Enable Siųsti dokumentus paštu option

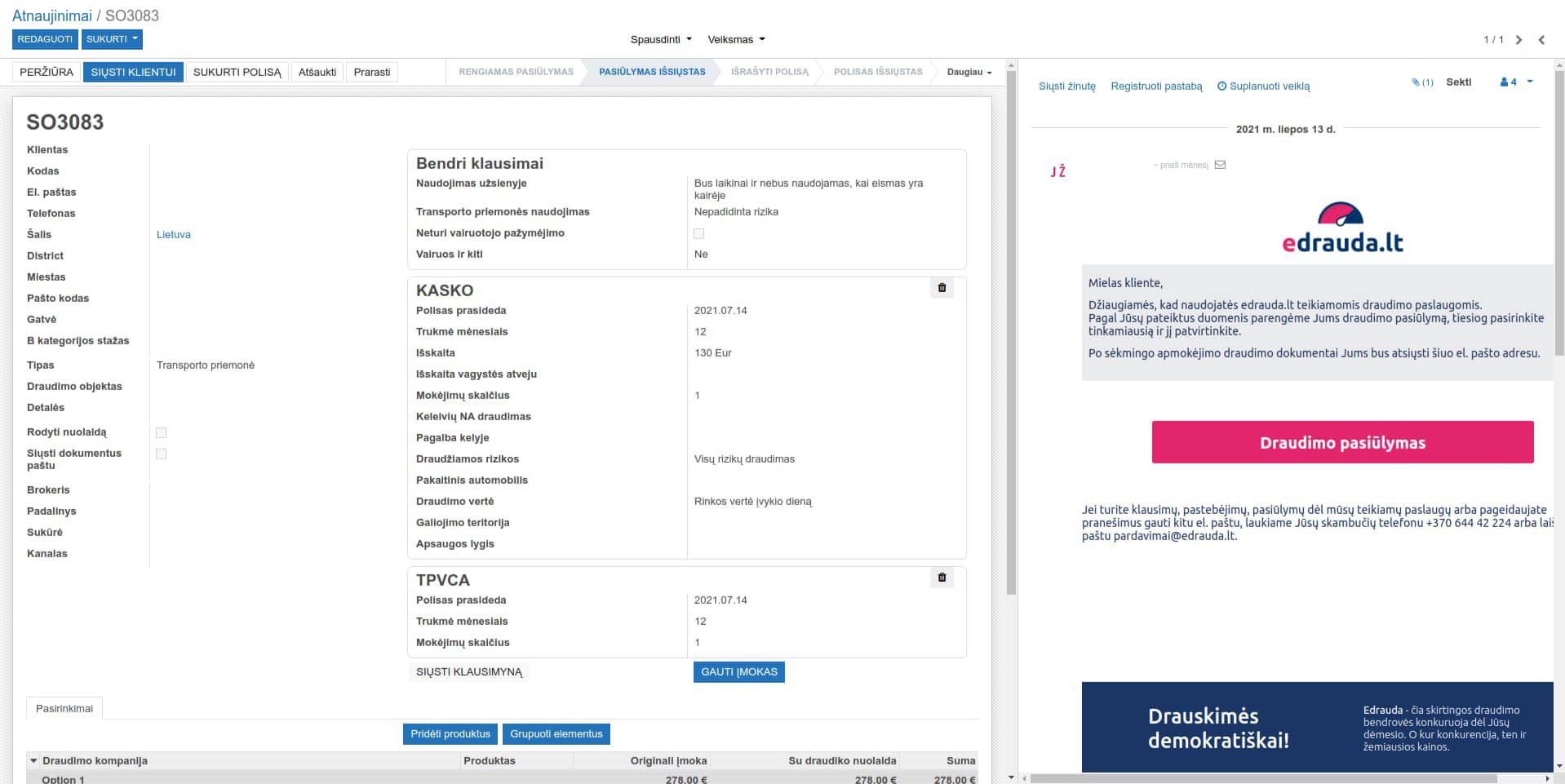(x=161, y=454)
